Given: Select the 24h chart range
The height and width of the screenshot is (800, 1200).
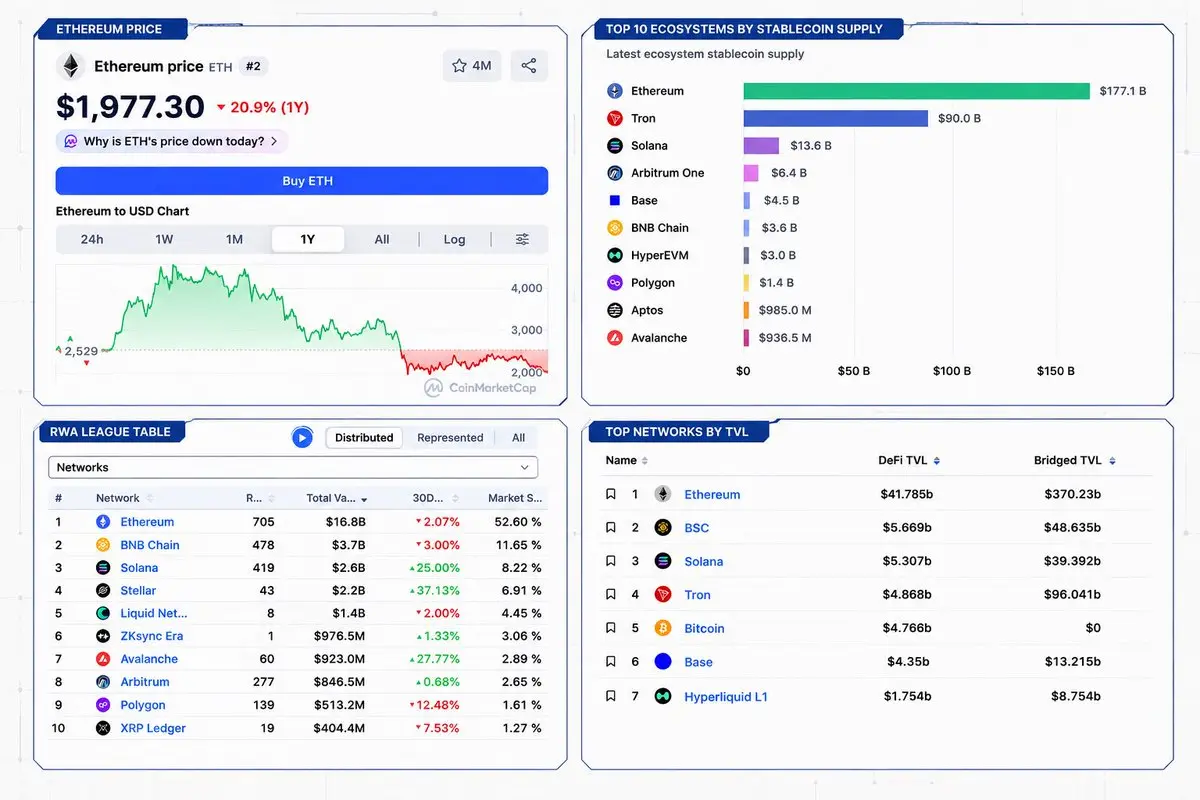Looking at the screenshot, I should pos(92,239).
